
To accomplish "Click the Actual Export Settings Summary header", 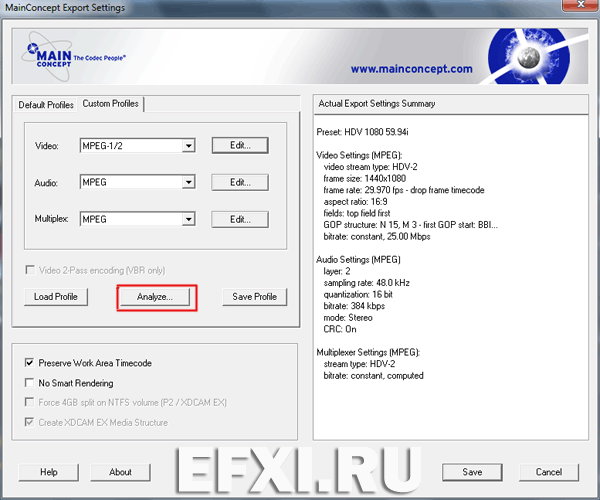I will (x=451, y=104).
